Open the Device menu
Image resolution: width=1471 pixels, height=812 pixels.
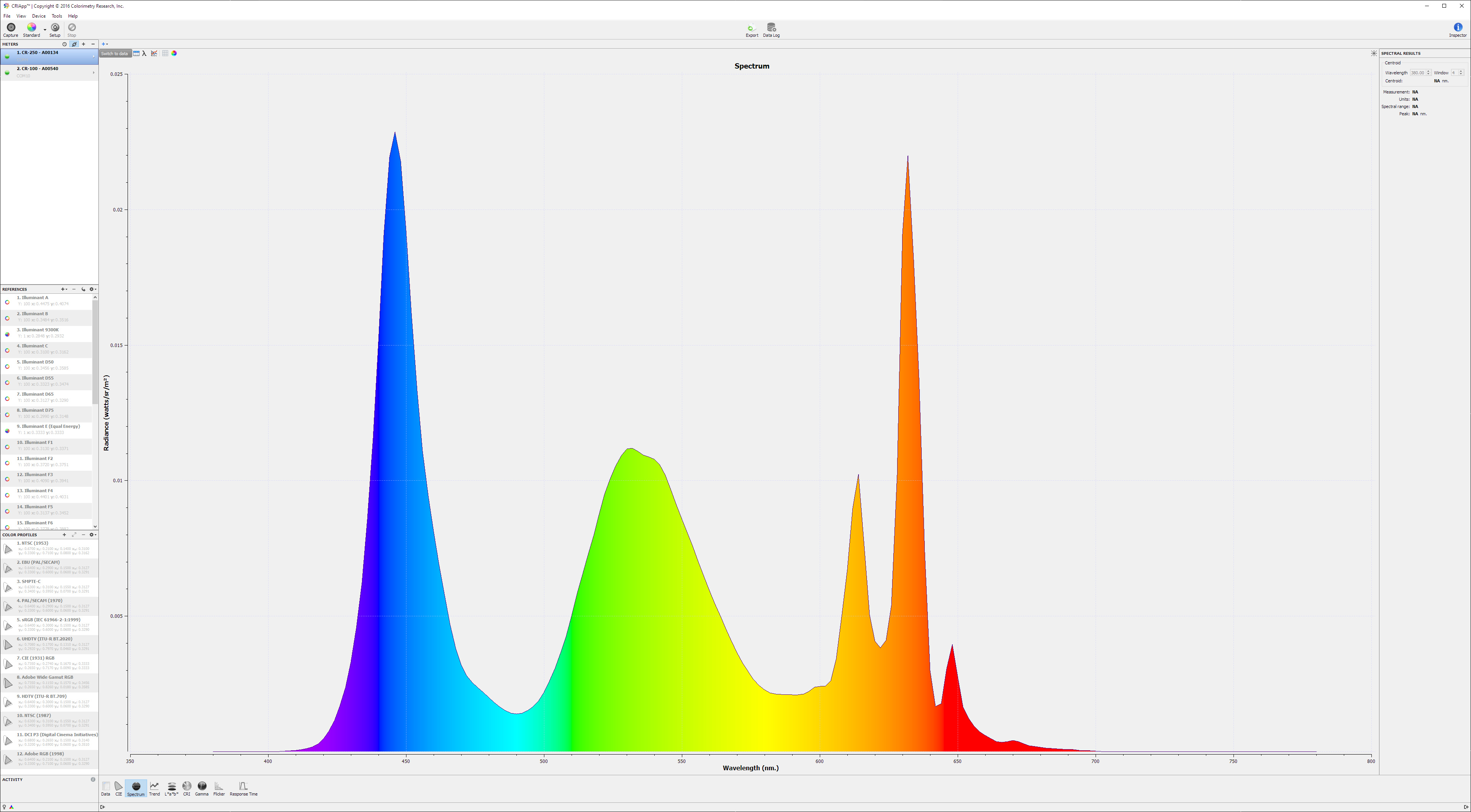(x=39, y=16)
